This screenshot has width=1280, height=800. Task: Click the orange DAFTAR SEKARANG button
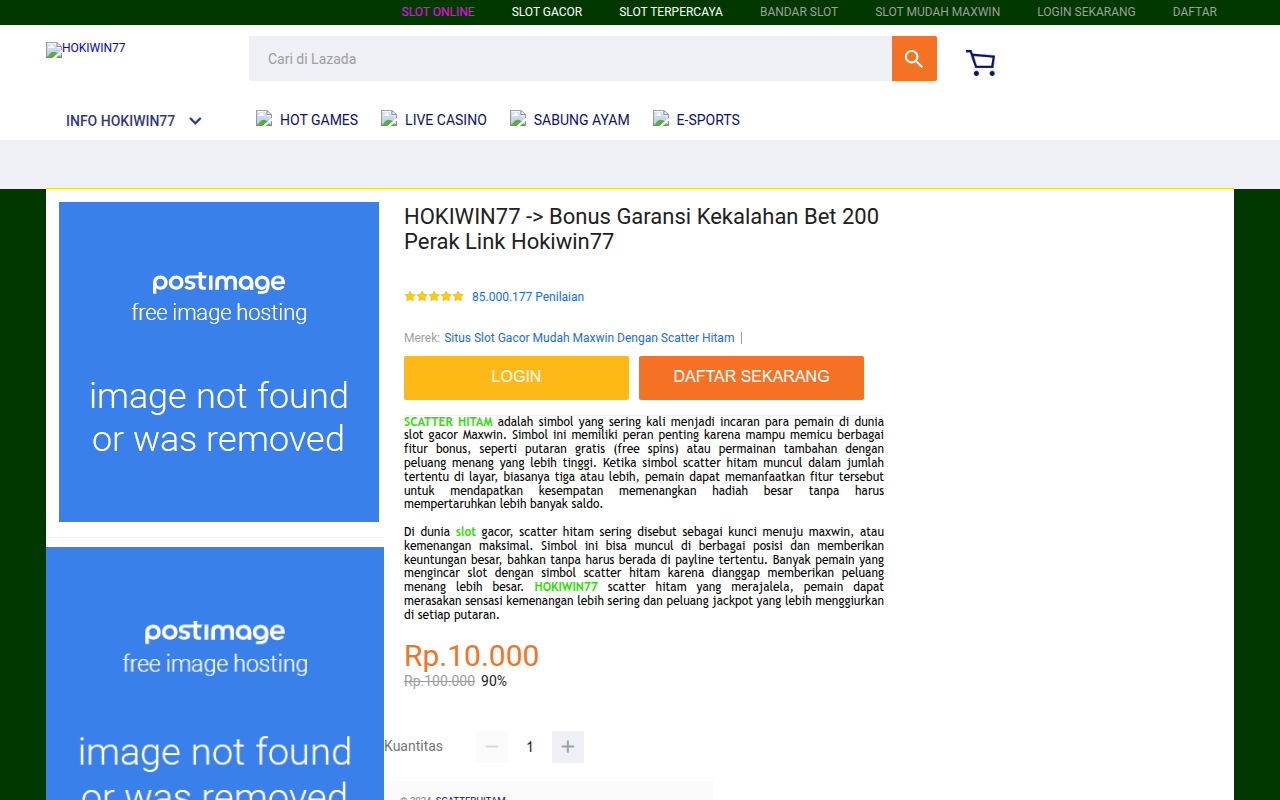[751, 378]
